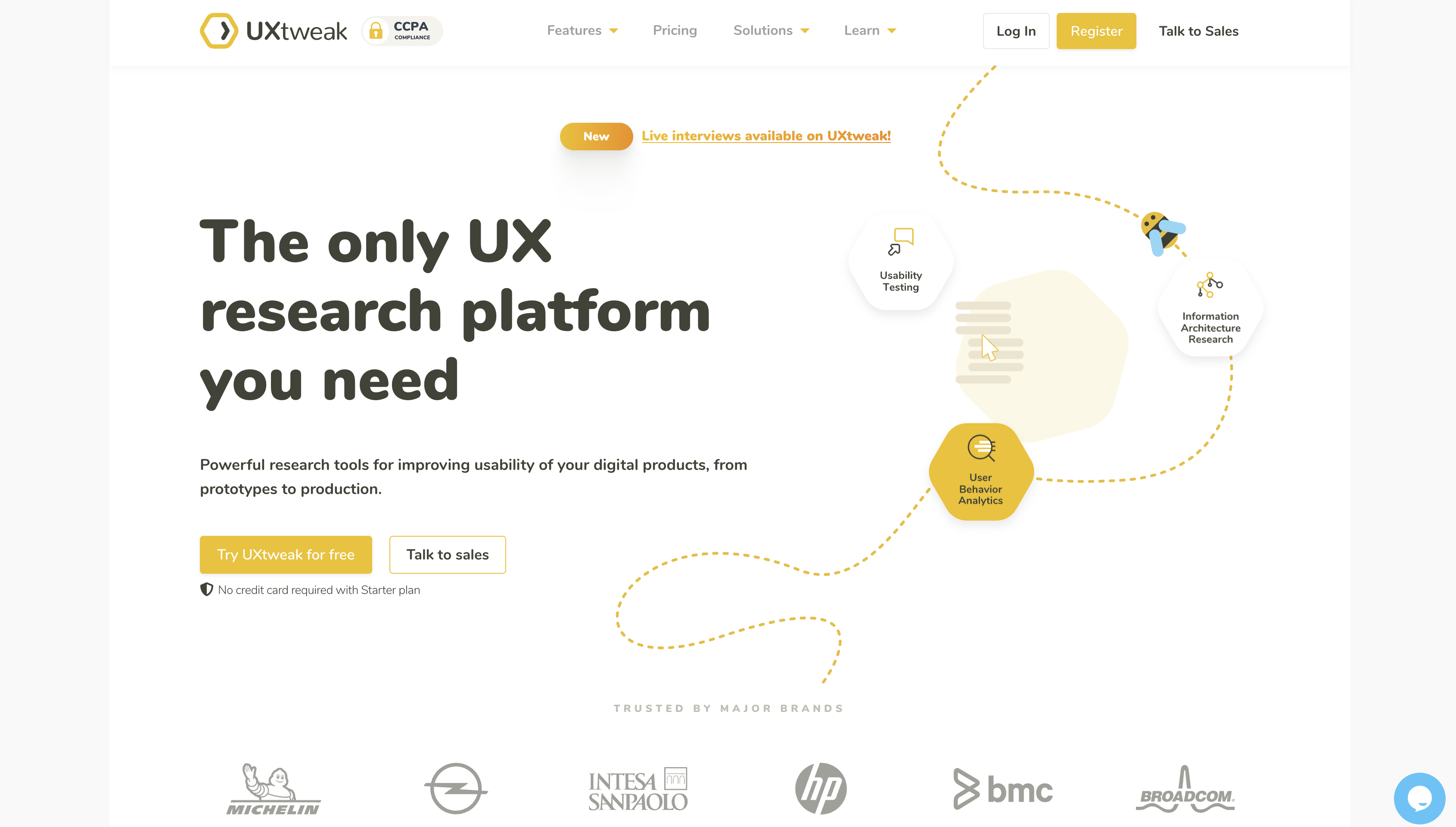Screen dimensions: 1456x827
Task: Click the Michelin brand logo
Action: point(274,788)
